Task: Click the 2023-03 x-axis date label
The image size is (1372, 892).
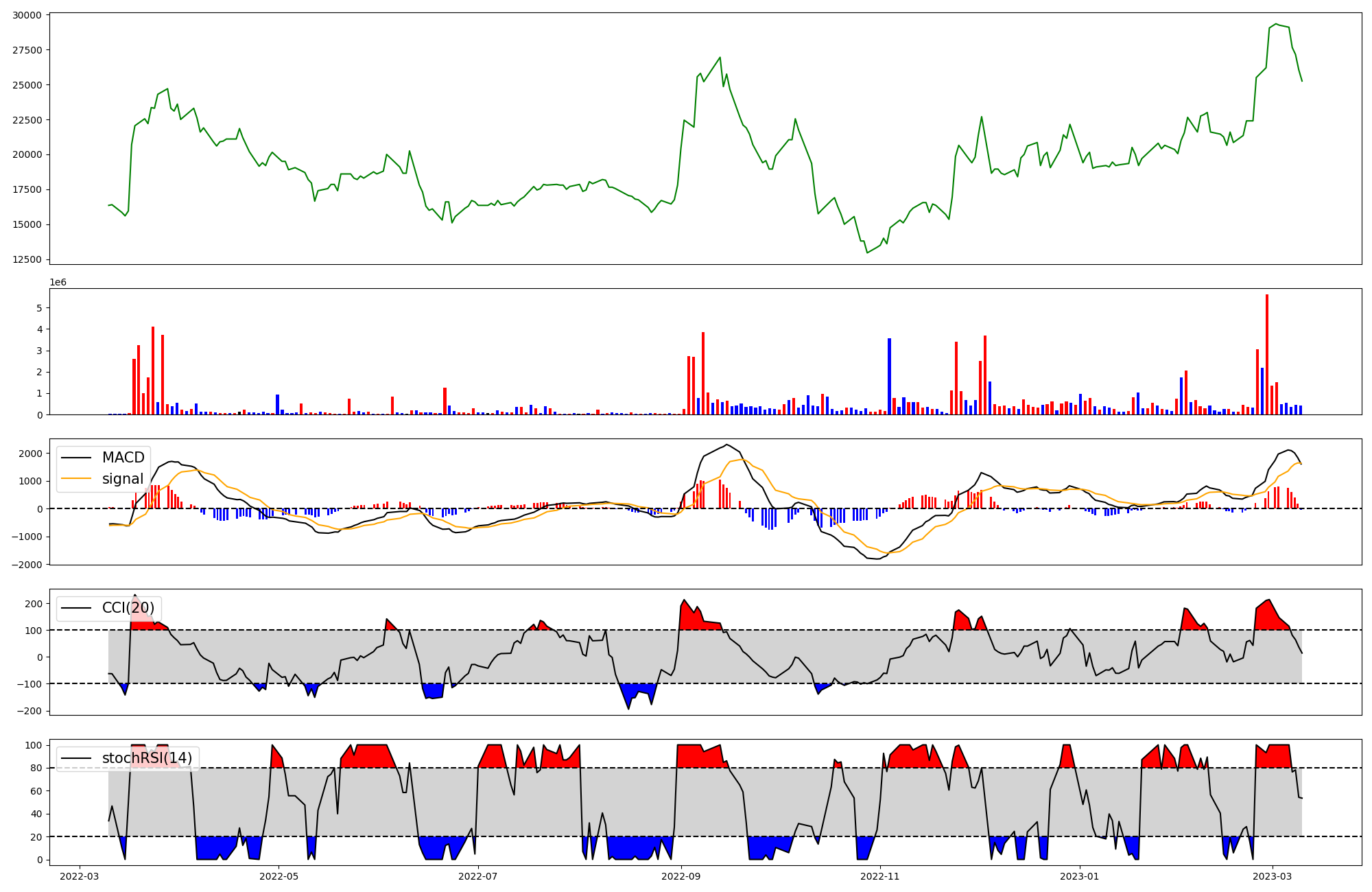Action: [1273, 876]
